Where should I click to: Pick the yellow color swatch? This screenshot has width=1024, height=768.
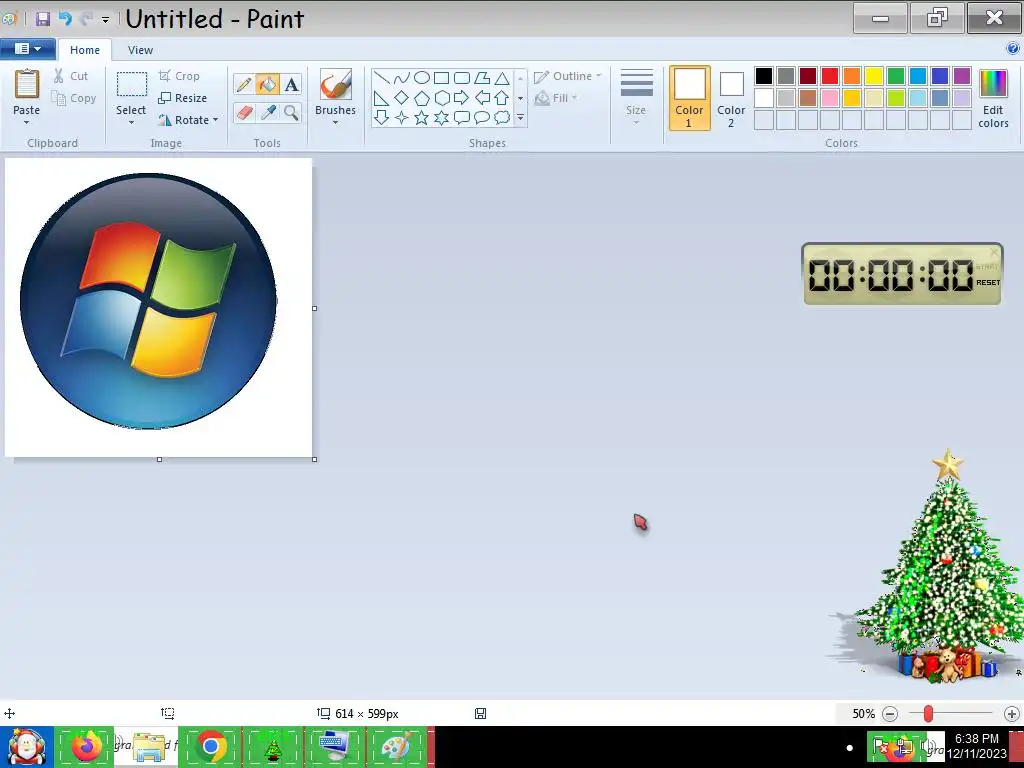(874, 76)
